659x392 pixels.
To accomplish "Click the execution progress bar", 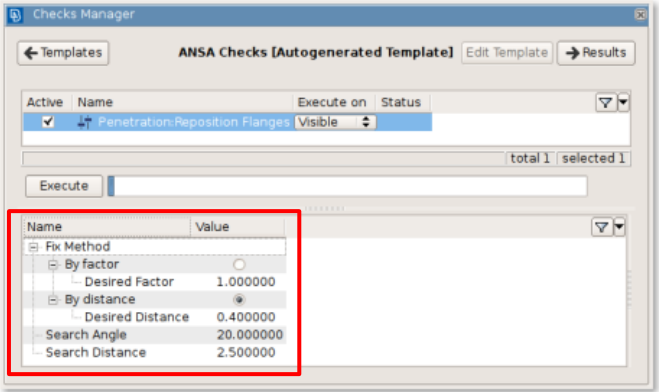I will [348, 186].
